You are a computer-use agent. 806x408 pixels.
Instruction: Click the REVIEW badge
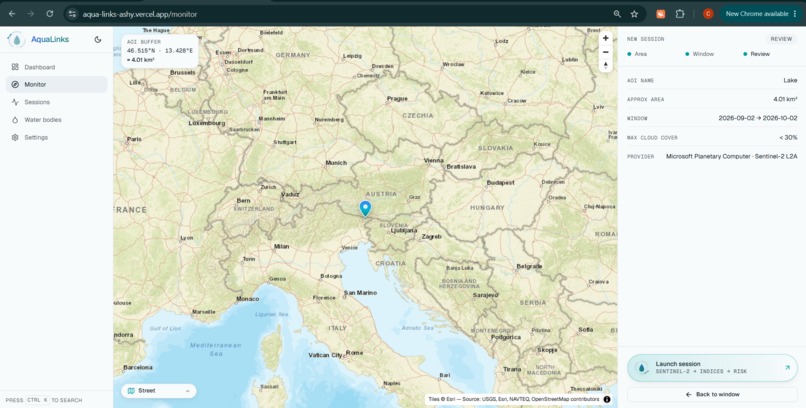[x=781, y=39]
